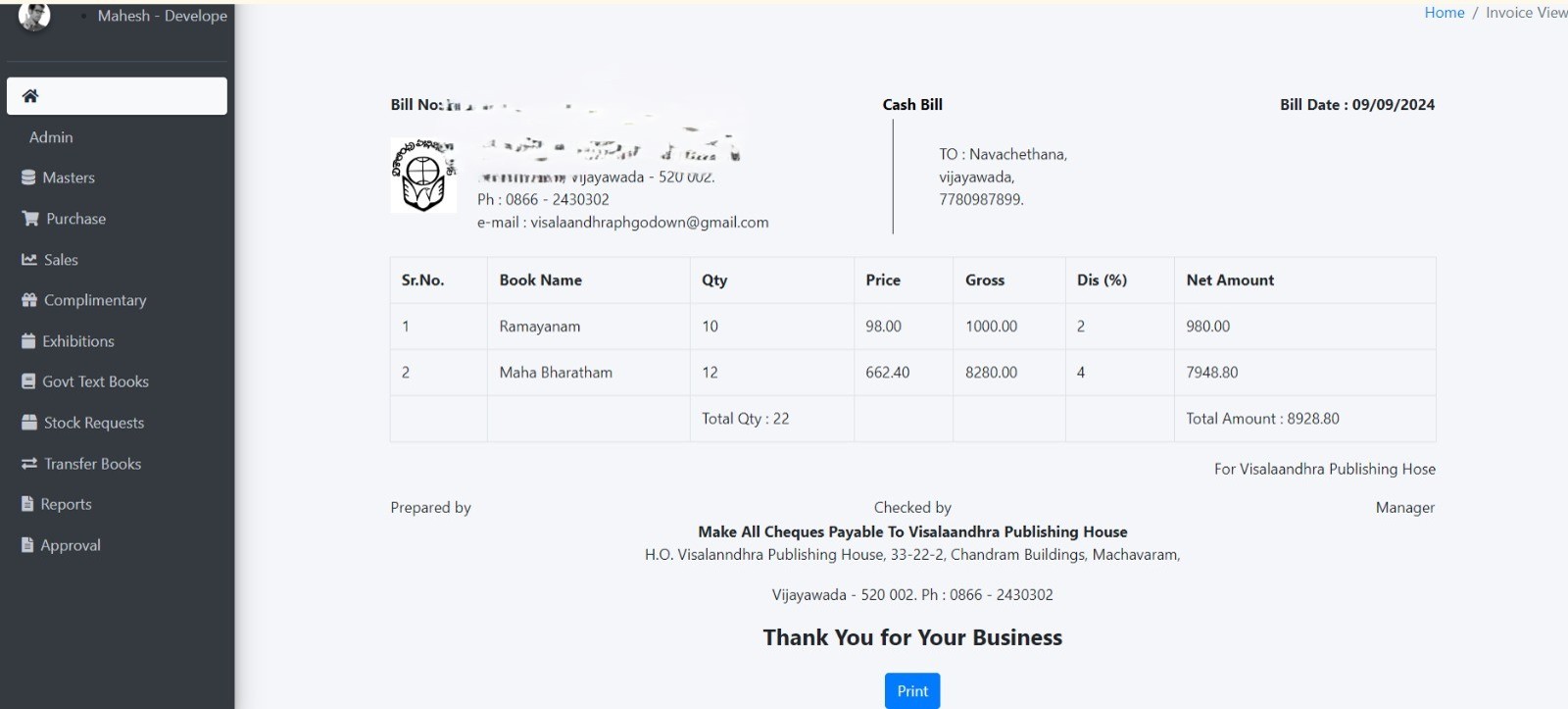Viewport: 1568px width, 709px height.
Task: Open the Approval document icon
Action: click(x=28, y=545)
